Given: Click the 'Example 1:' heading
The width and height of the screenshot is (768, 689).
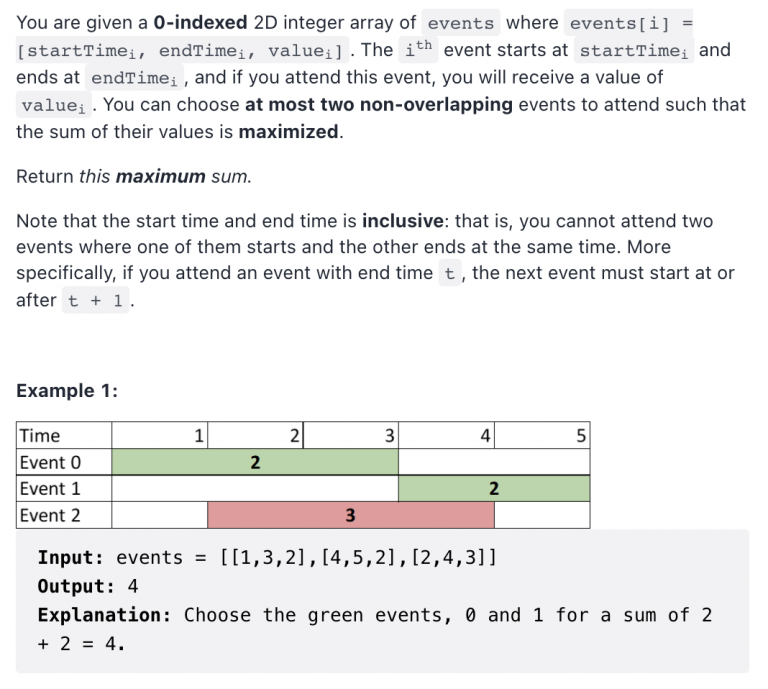Looking at the screenshot, I should pos(67,391).
